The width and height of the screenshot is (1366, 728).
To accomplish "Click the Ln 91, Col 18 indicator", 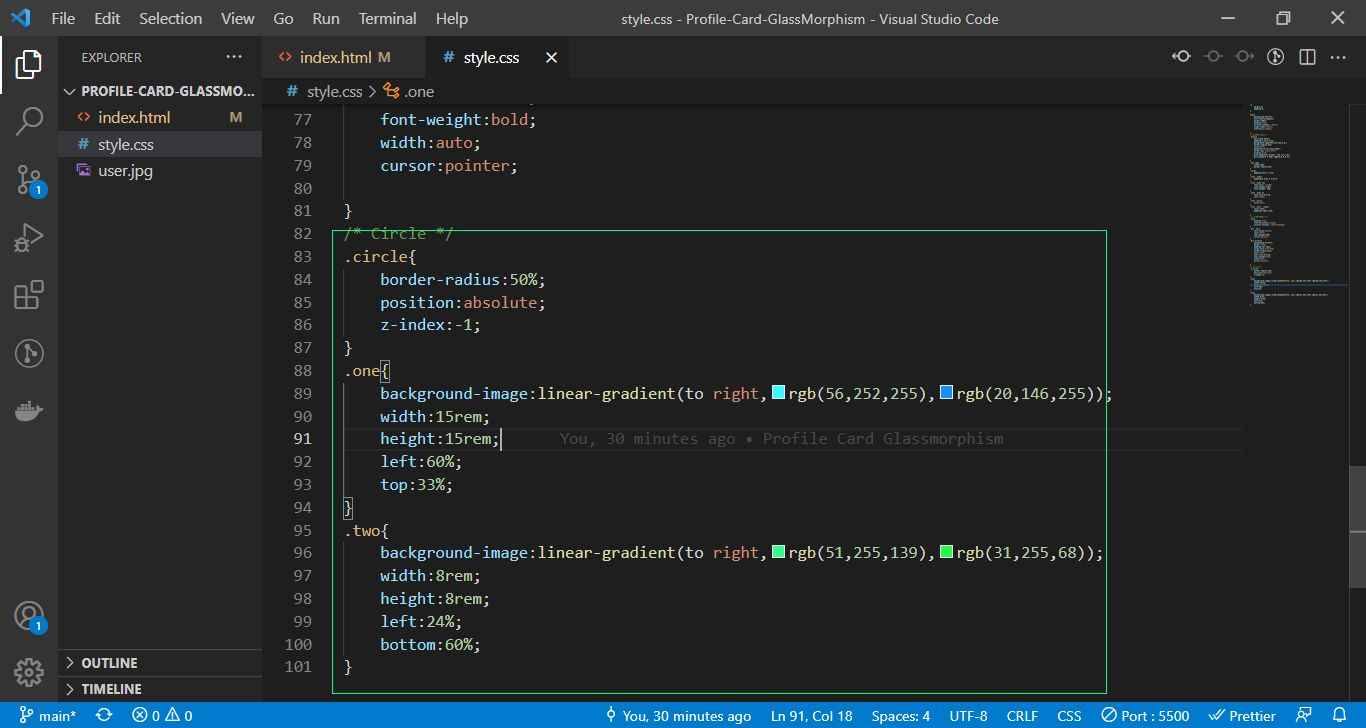I will pyautogui.click(x=812, y=715).
